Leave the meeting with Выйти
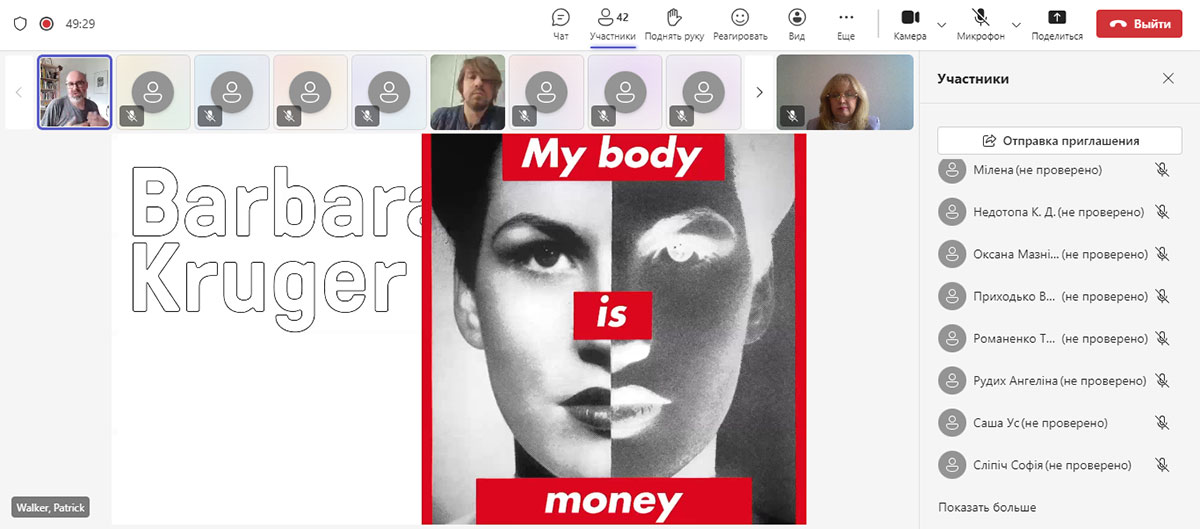The image size is (1200, 529). coord(1139,24)
